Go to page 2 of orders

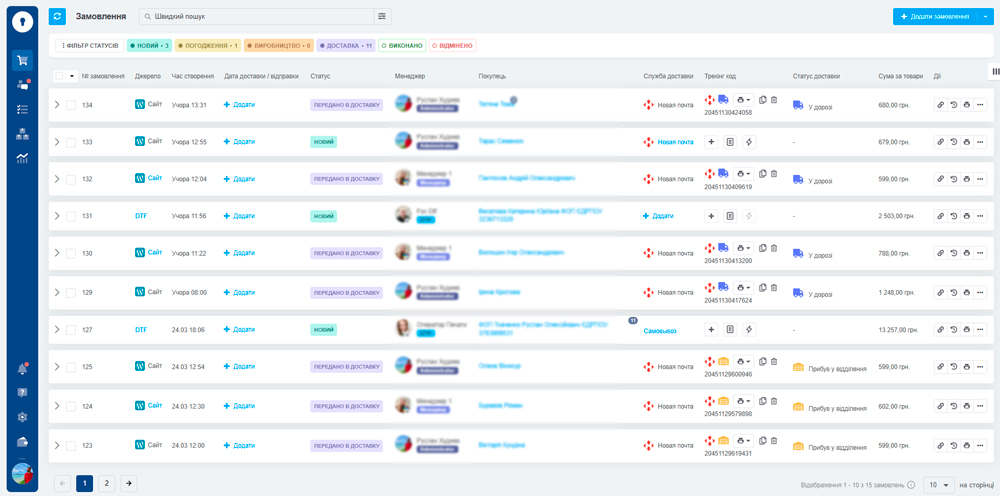[x=107, y=483]
